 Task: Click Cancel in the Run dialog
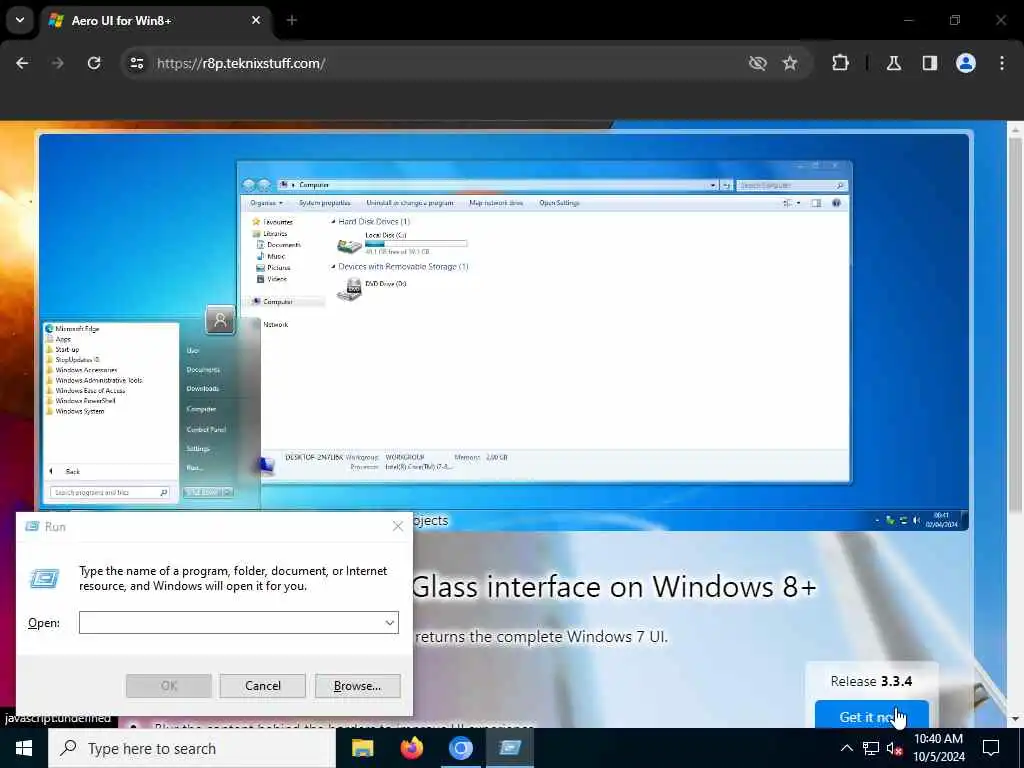(263, 686)
